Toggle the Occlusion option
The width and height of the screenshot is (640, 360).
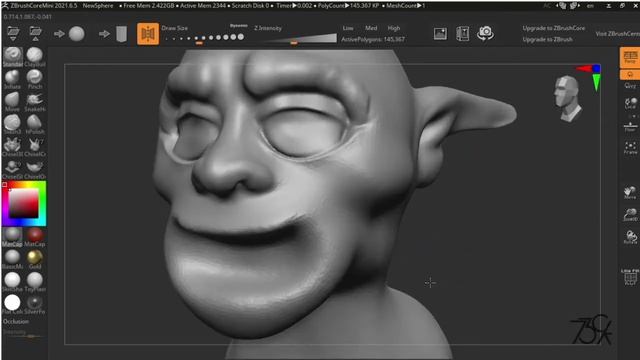(x=16, y=322)
